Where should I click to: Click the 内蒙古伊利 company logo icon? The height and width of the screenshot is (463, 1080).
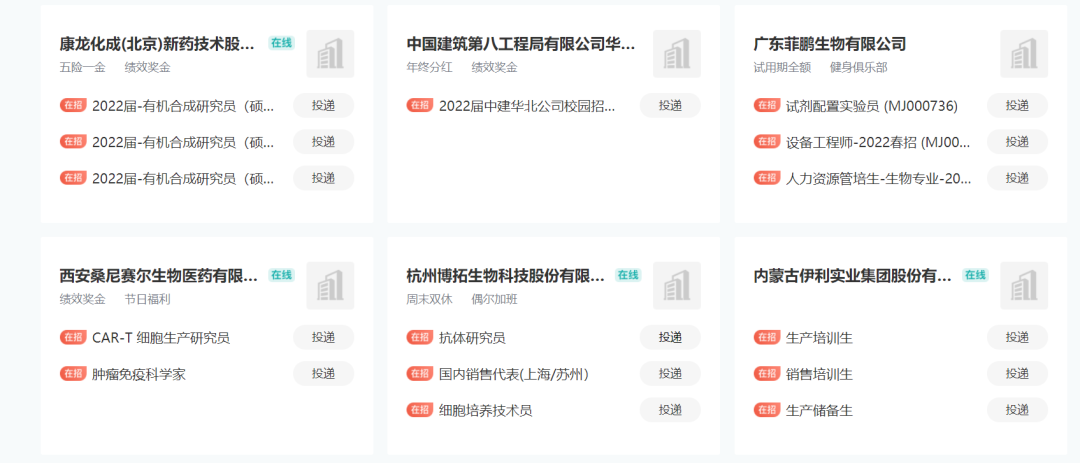[1024, 286]
